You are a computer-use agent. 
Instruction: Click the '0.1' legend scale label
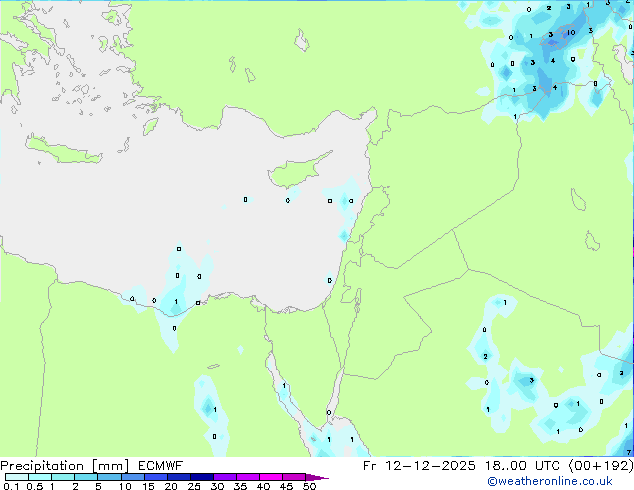point(11,486)
